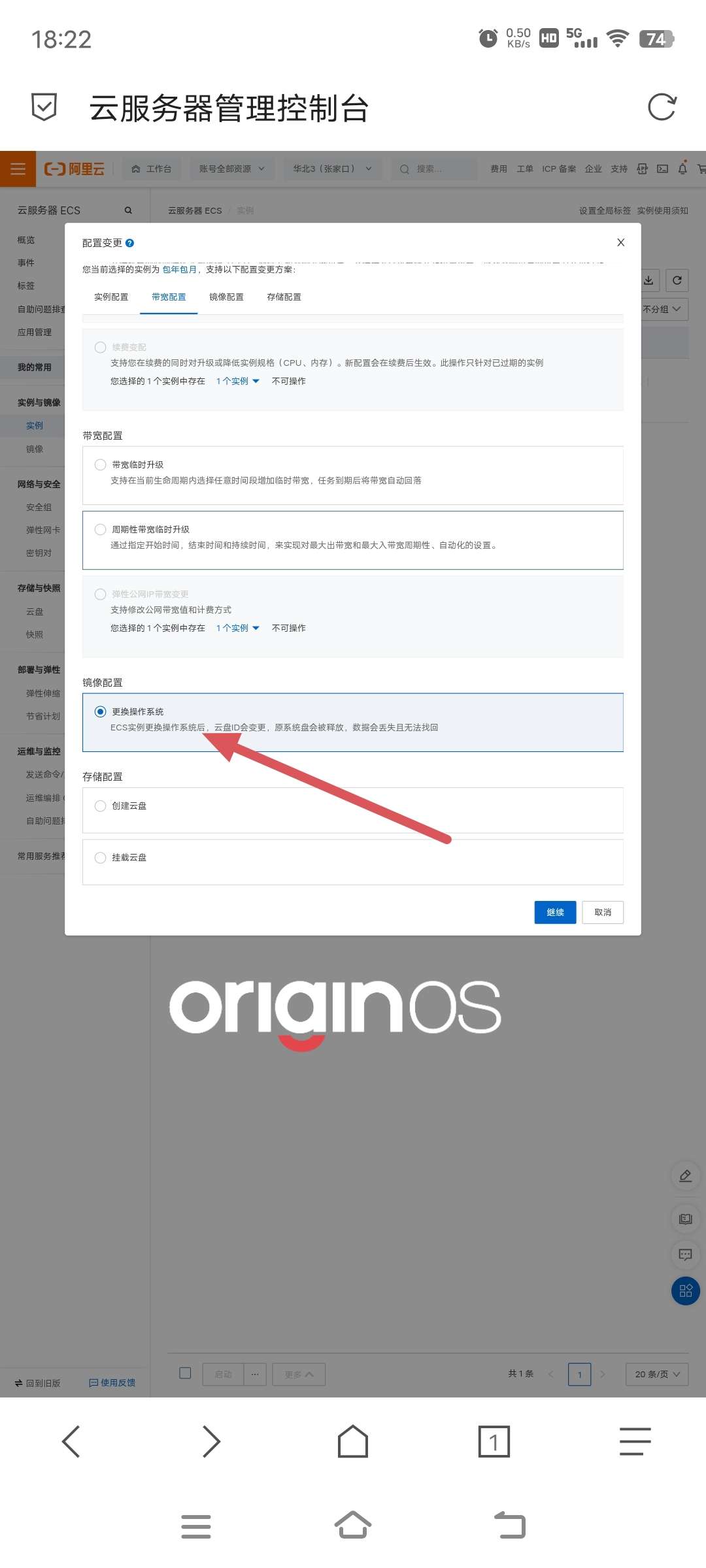Switch to the 存储配置 tab
This screenshot has height=1568, width=706.
pyautogui.click(x=284, y=297)
